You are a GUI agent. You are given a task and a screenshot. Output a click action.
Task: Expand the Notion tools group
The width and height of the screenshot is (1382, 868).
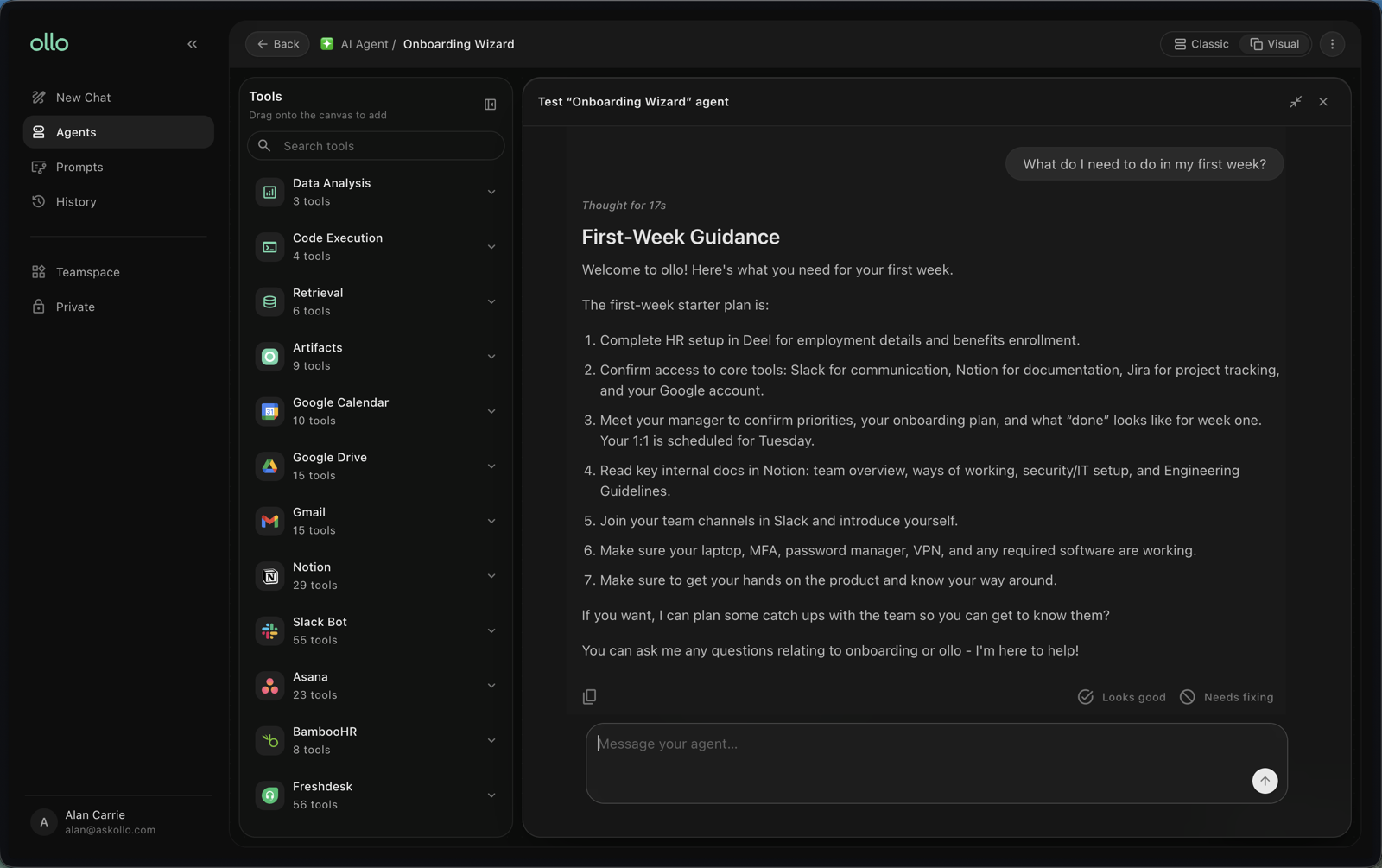(x=491, y=576)
